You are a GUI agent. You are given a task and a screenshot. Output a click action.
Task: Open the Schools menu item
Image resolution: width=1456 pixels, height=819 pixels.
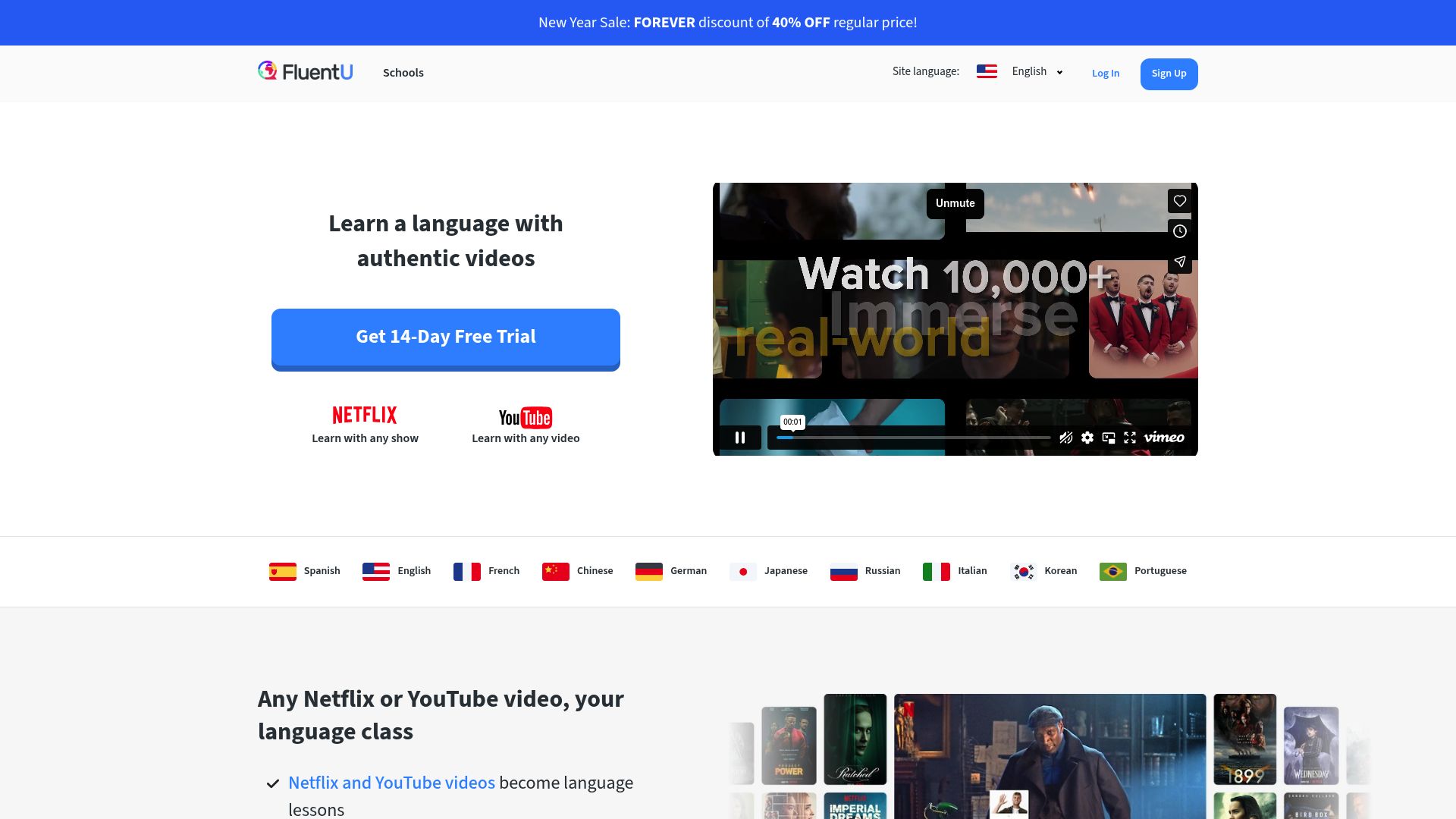tap(403, 73)
